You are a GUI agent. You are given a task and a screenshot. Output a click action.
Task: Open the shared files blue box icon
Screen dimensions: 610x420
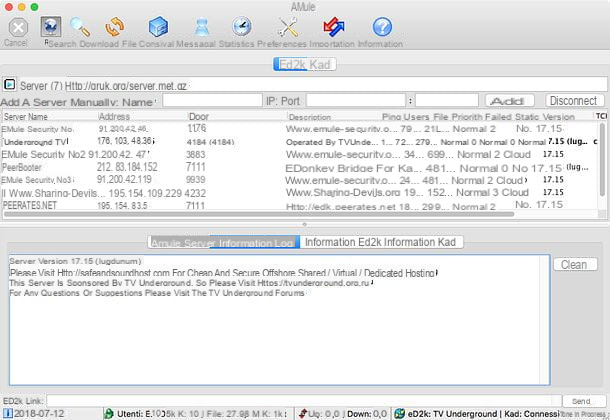tap(158, 27)
